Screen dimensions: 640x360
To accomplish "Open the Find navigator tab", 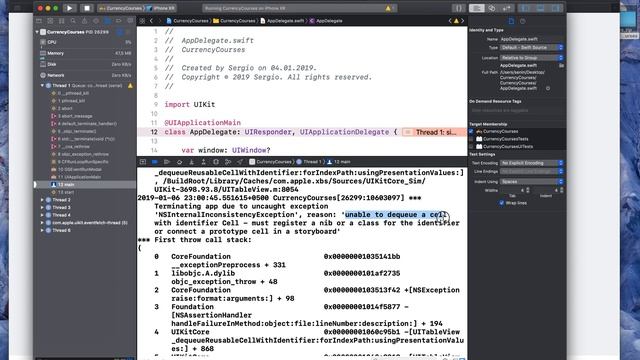I will (73, 20).
